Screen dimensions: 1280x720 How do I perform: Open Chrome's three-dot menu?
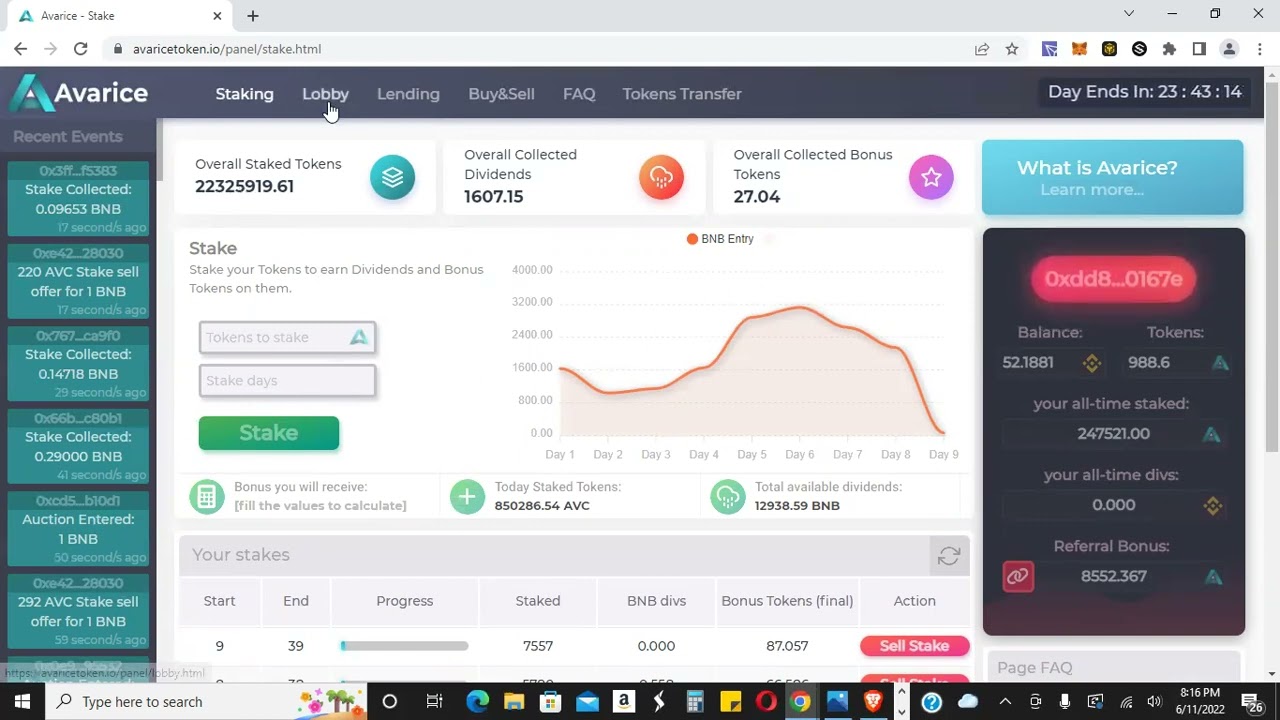[x=1259, y=49]
